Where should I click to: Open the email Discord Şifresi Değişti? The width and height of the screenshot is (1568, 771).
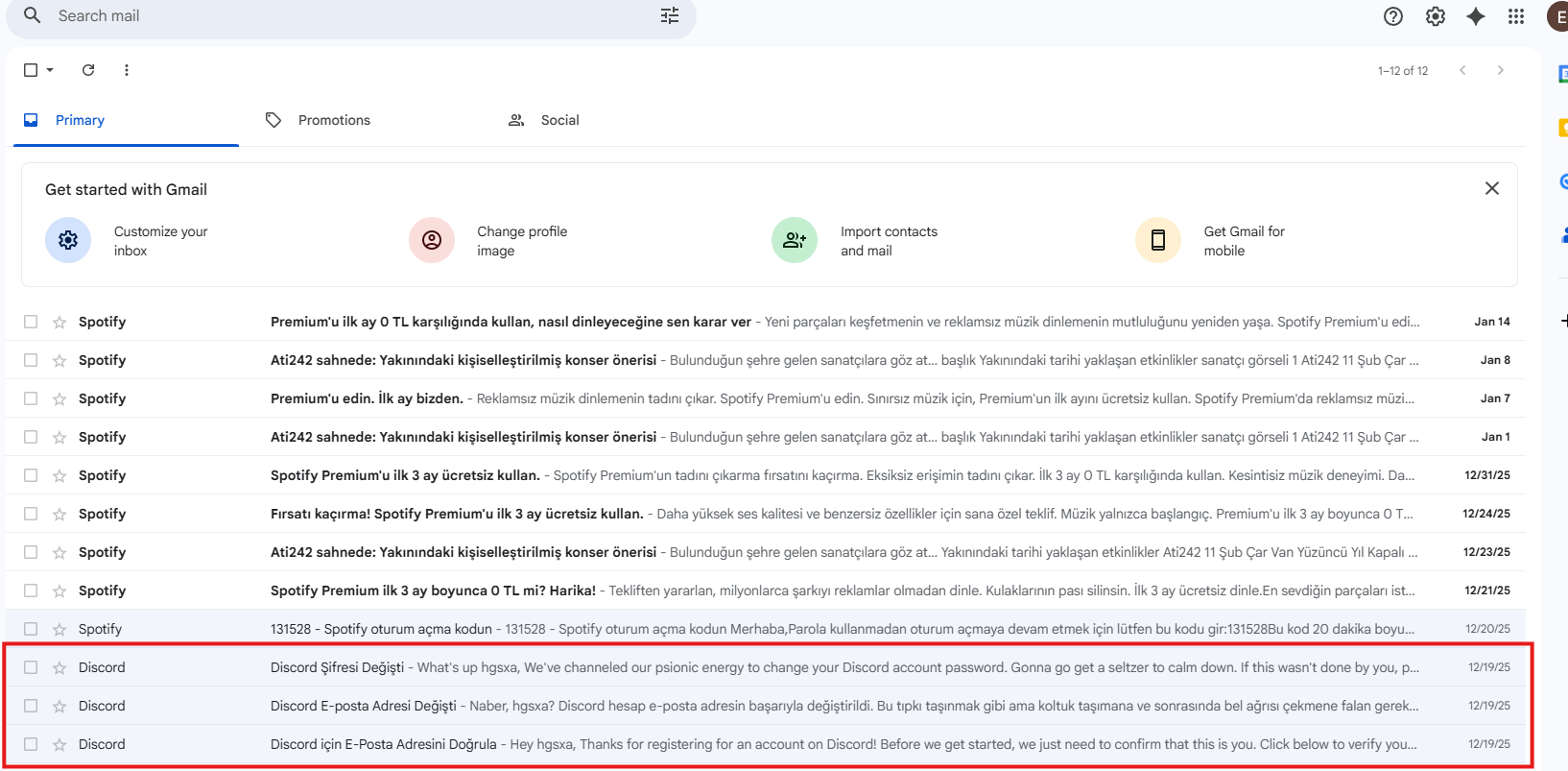766,667
